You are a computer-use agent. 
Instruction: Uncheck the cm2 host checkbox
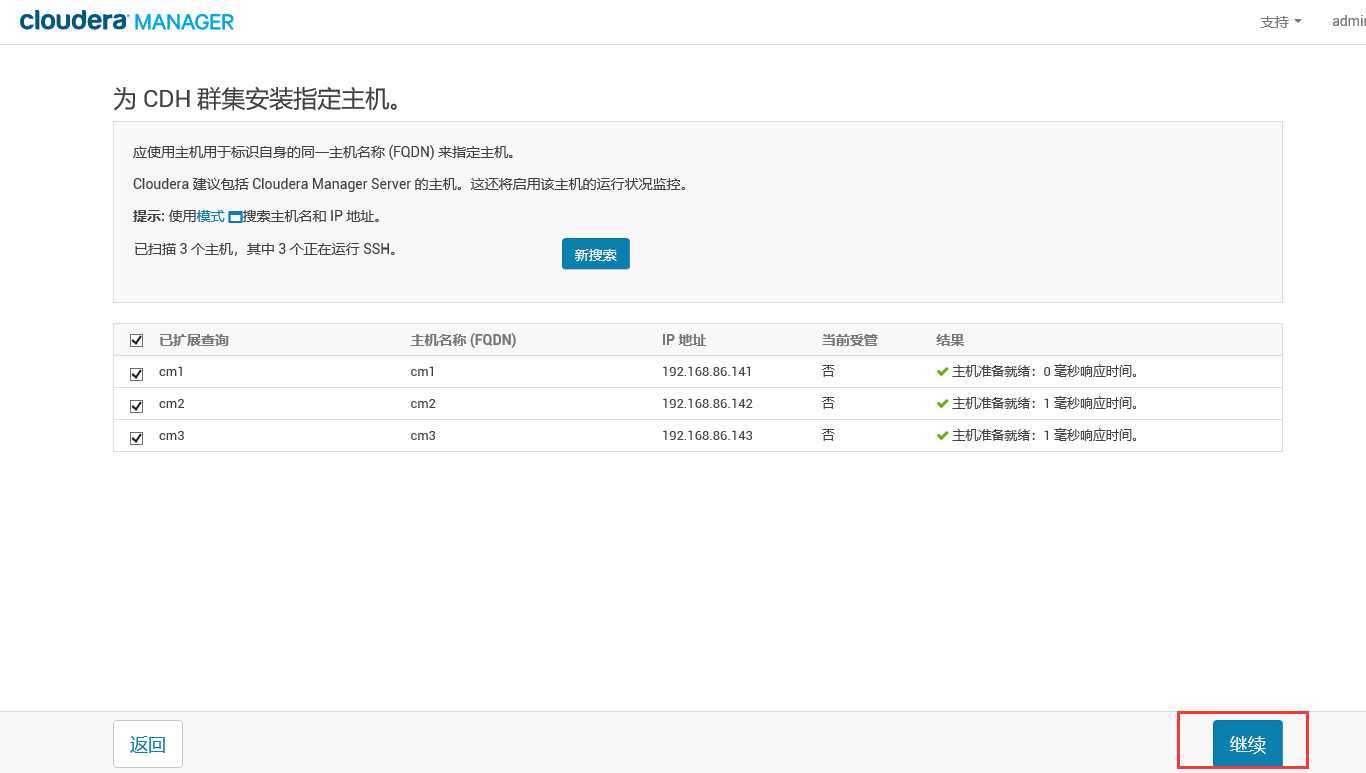137,406
